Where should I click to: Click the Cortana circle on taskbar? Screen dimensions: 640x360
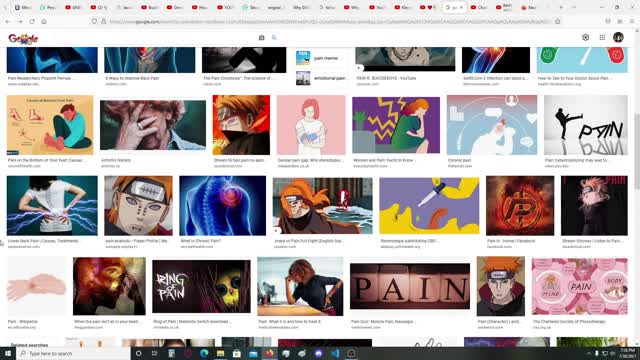[x=138, y=353]
